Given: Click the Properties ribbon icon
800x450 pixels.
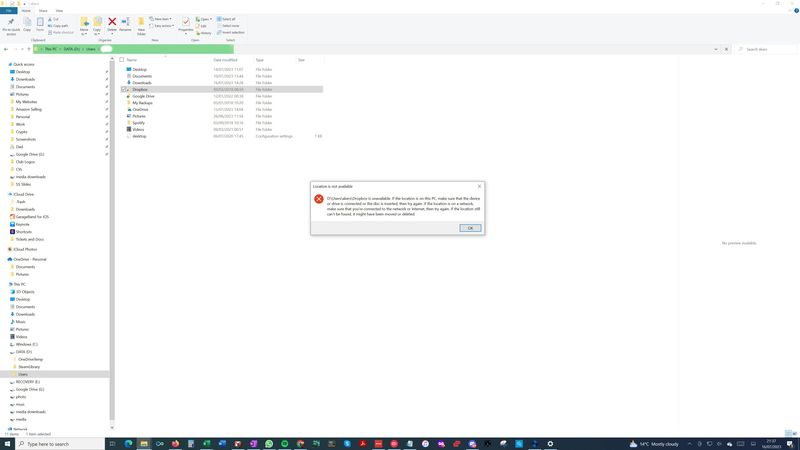Looking at the screenshot, I should coord(186,24).
